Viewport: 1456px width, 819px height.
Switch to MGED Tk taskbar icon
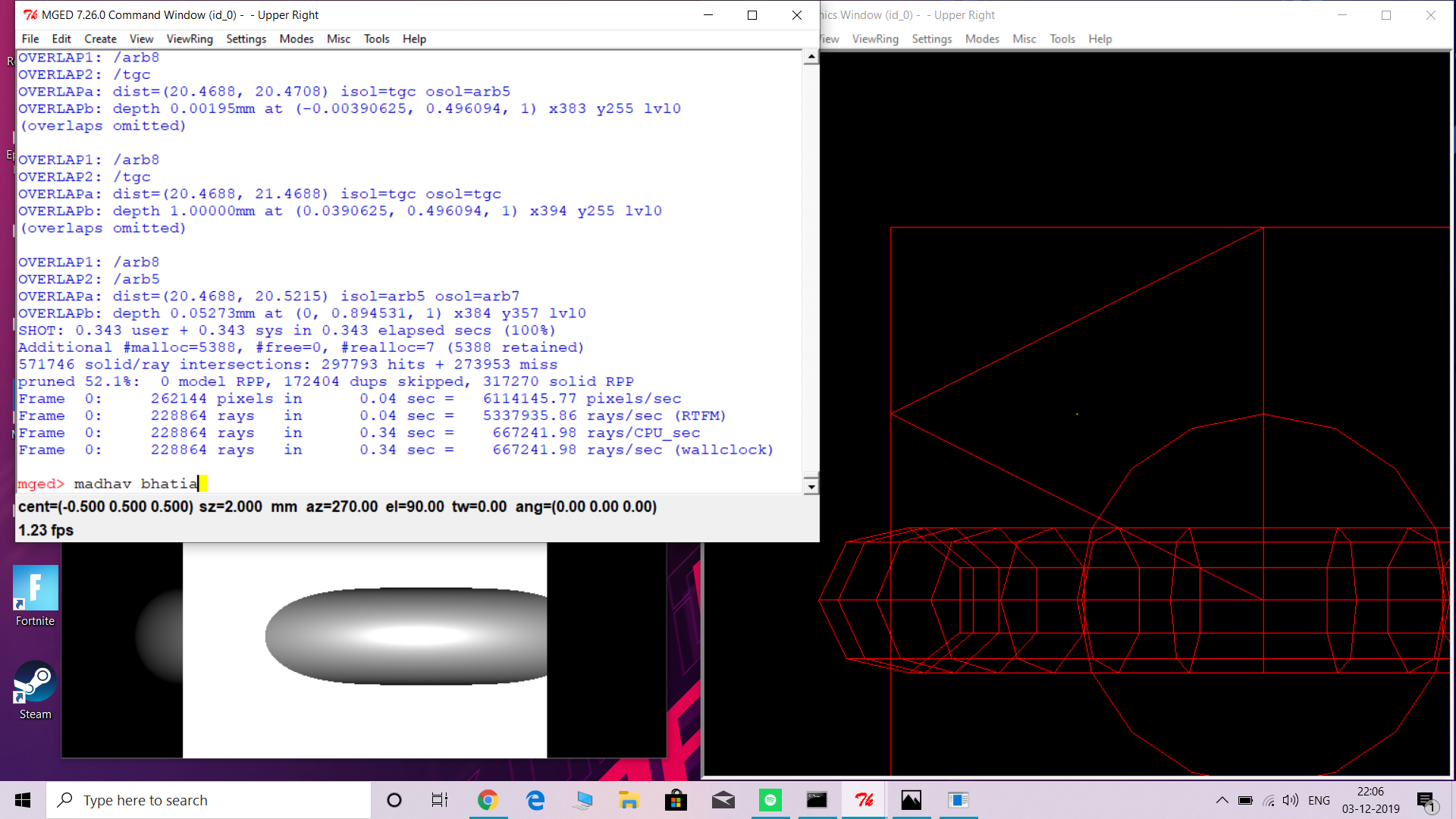(x=864, y=800)
